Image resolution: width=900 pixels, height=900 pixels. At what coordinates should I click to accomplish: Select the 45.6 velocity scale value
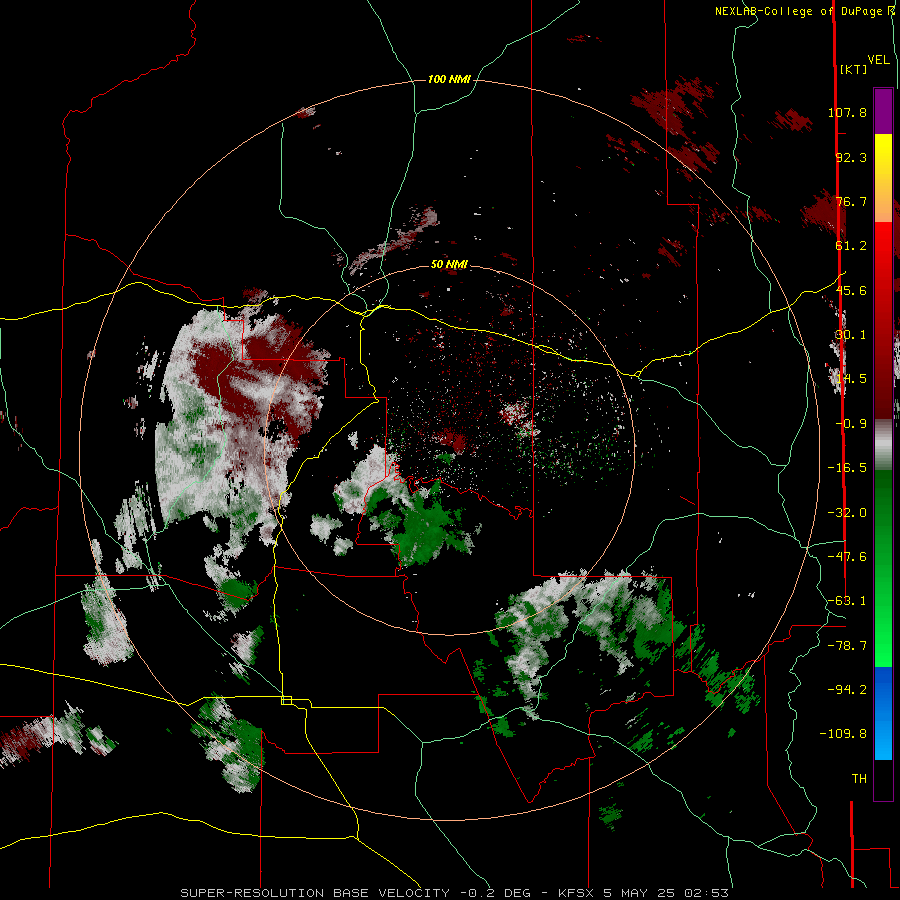click(851, 290)
